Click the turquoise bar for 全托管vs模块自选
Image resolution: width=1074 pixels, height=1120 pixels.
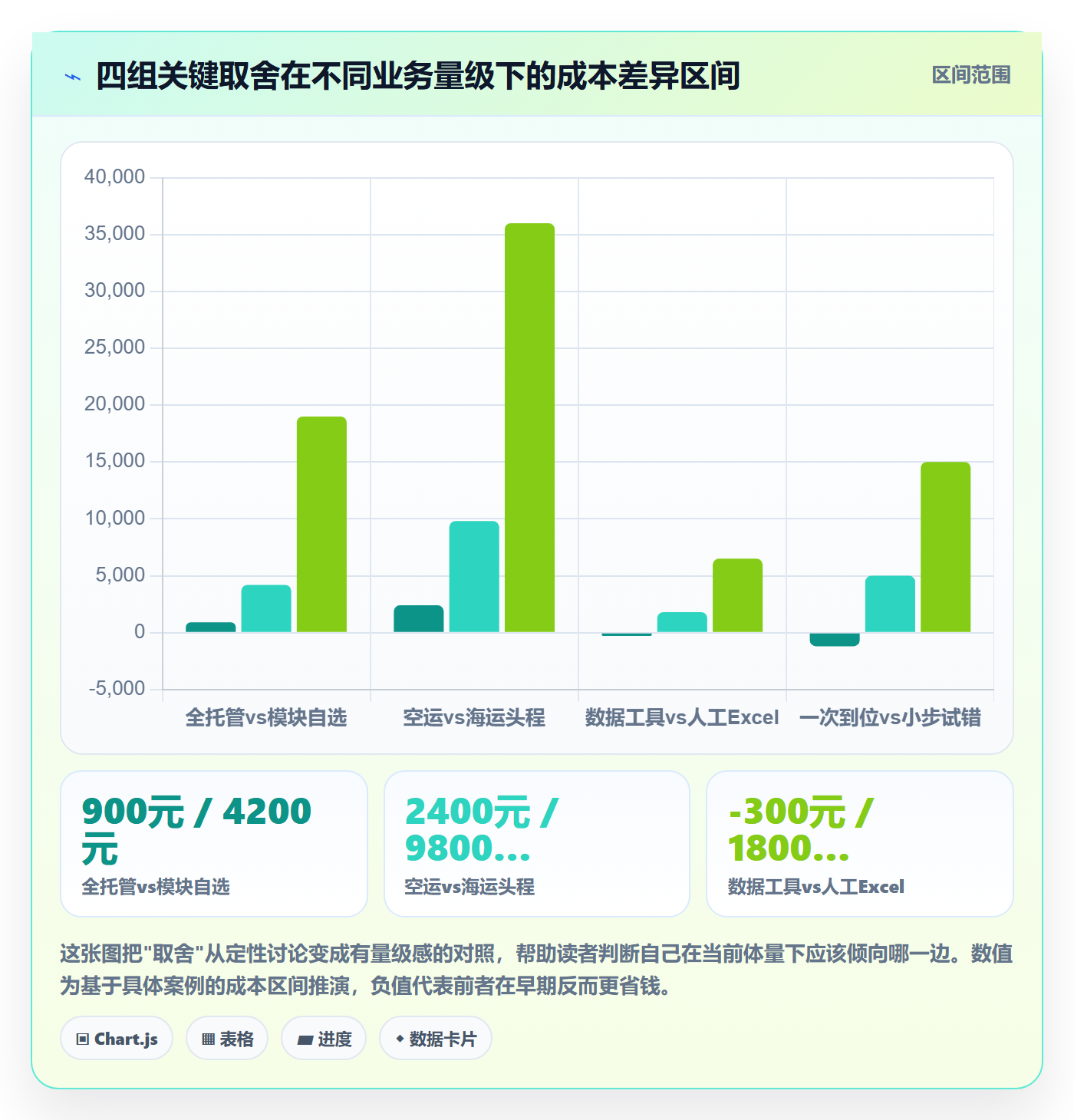(266, 608)
